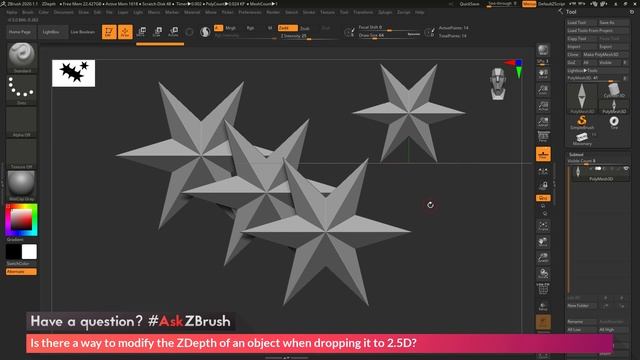The width and height of the screenshot is (640, 360).
Task: Activate the Draw mode button
Action: coord(125,32)
